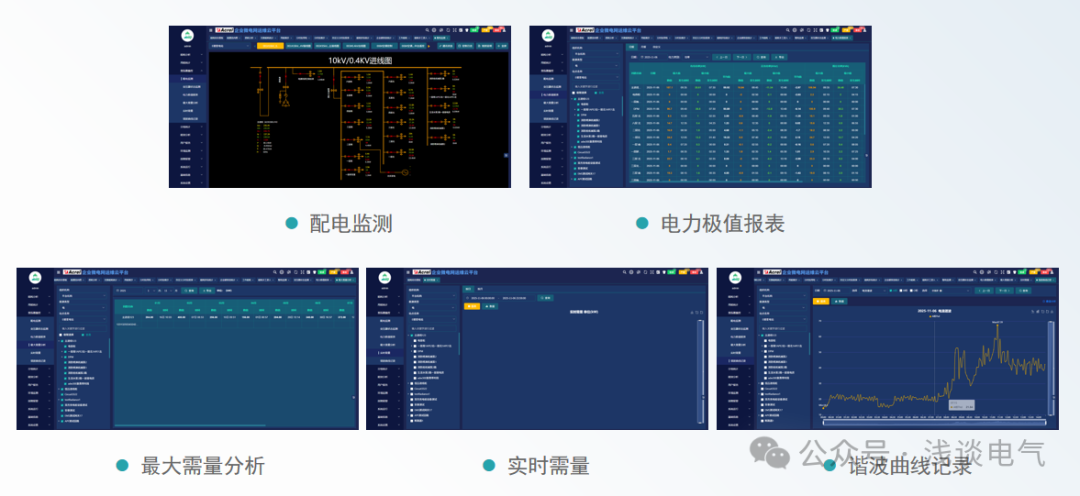Click hamburger menu icon in 谐波曲线记录 screenshot

[x=758, y=272]
